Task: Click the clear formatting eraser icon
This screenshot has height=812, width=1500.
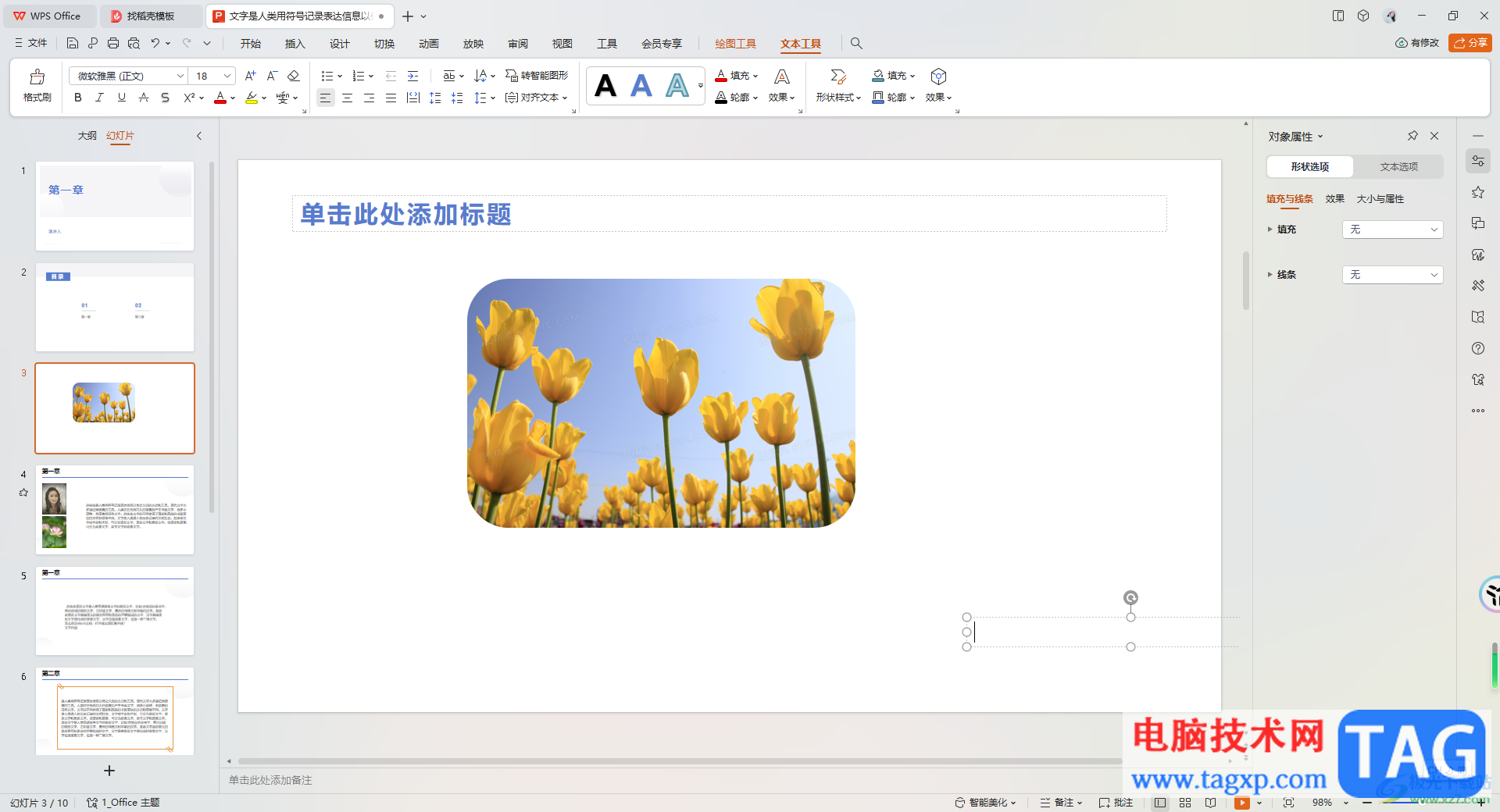Action: (294, 76)
